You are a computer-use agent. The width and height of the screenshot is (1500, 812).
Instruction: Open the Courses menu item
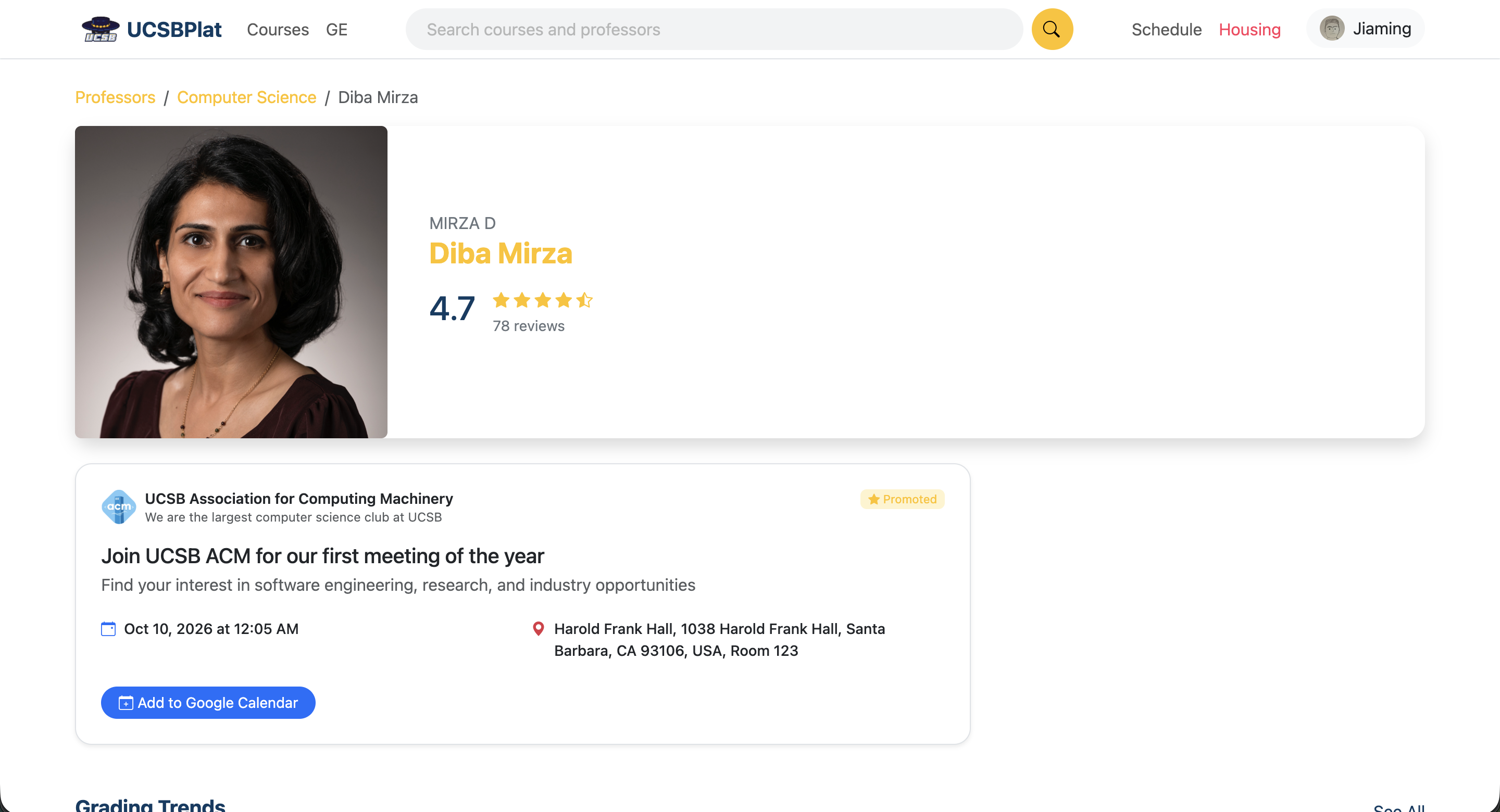click(x=278, y=29)
